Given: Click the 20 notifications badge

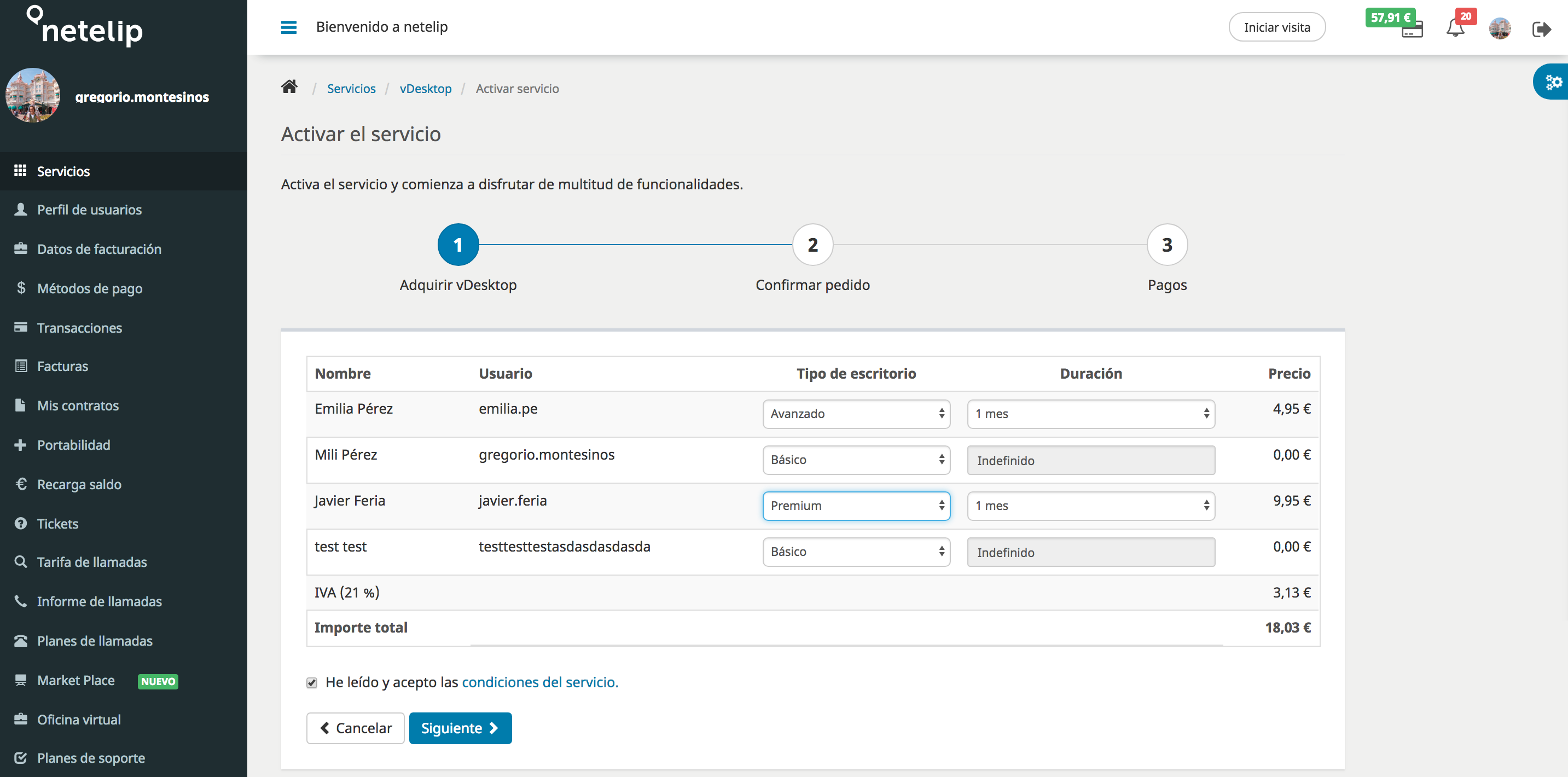Looking at the screenshot, I should point(1465,16).
